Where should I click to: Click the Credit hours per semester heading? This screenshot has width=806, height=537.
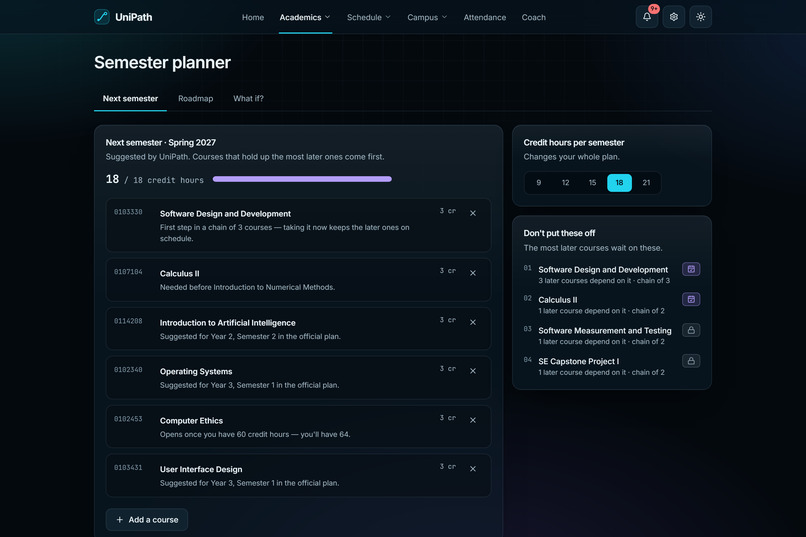click(x=574, y=143)
